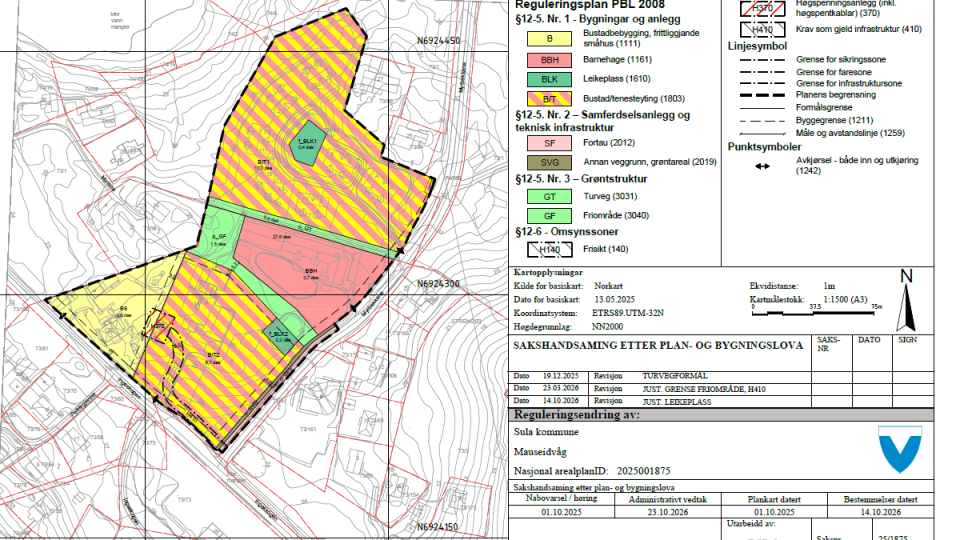Select the H140 Frisikt hatched symbol
The width and height of the screenshot is (960, 540).
tap(549, 249)
